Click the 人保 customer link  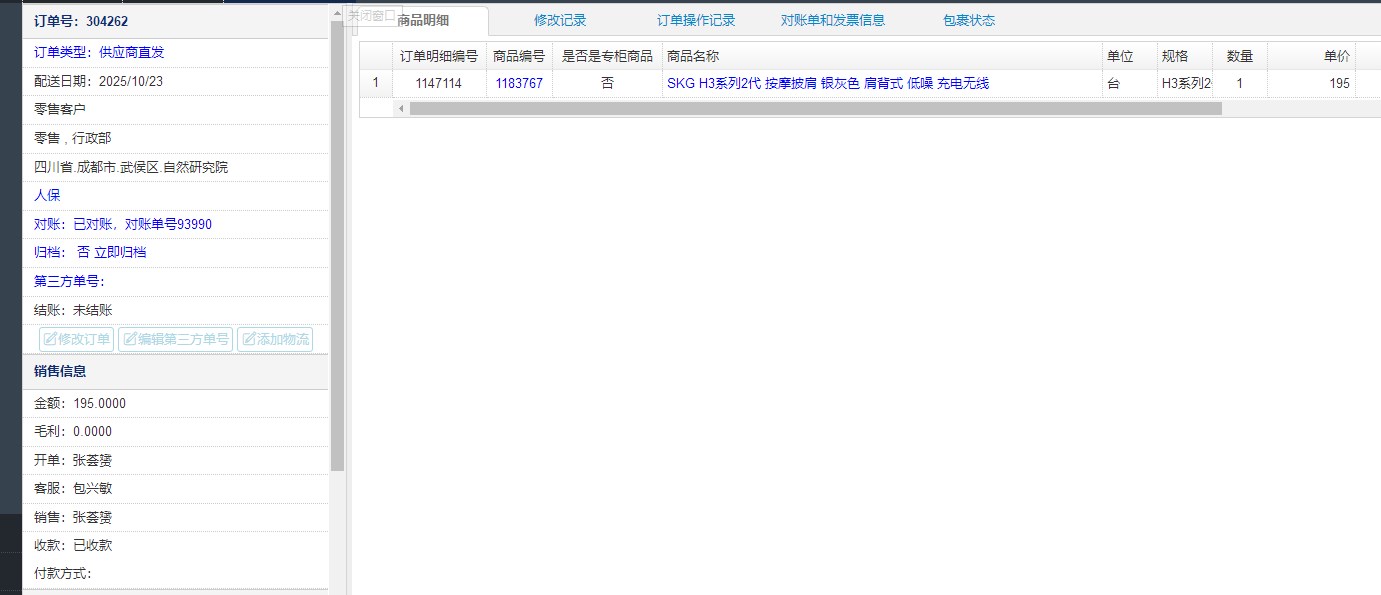click(47, 195)
